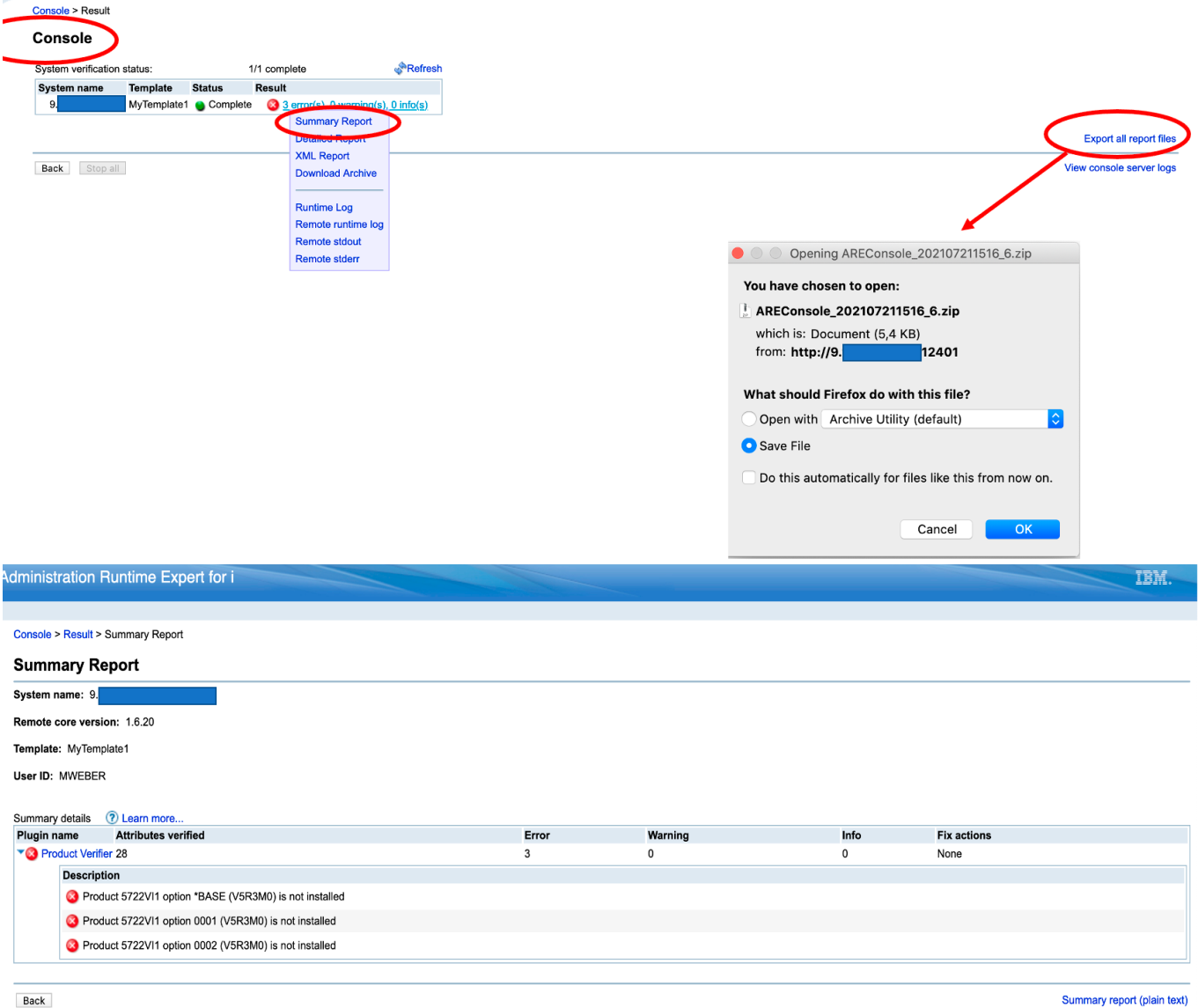Check Do this automatically for files checkbox
Viewport: 1198px width, 1008px height.
[x=749, y=478]
